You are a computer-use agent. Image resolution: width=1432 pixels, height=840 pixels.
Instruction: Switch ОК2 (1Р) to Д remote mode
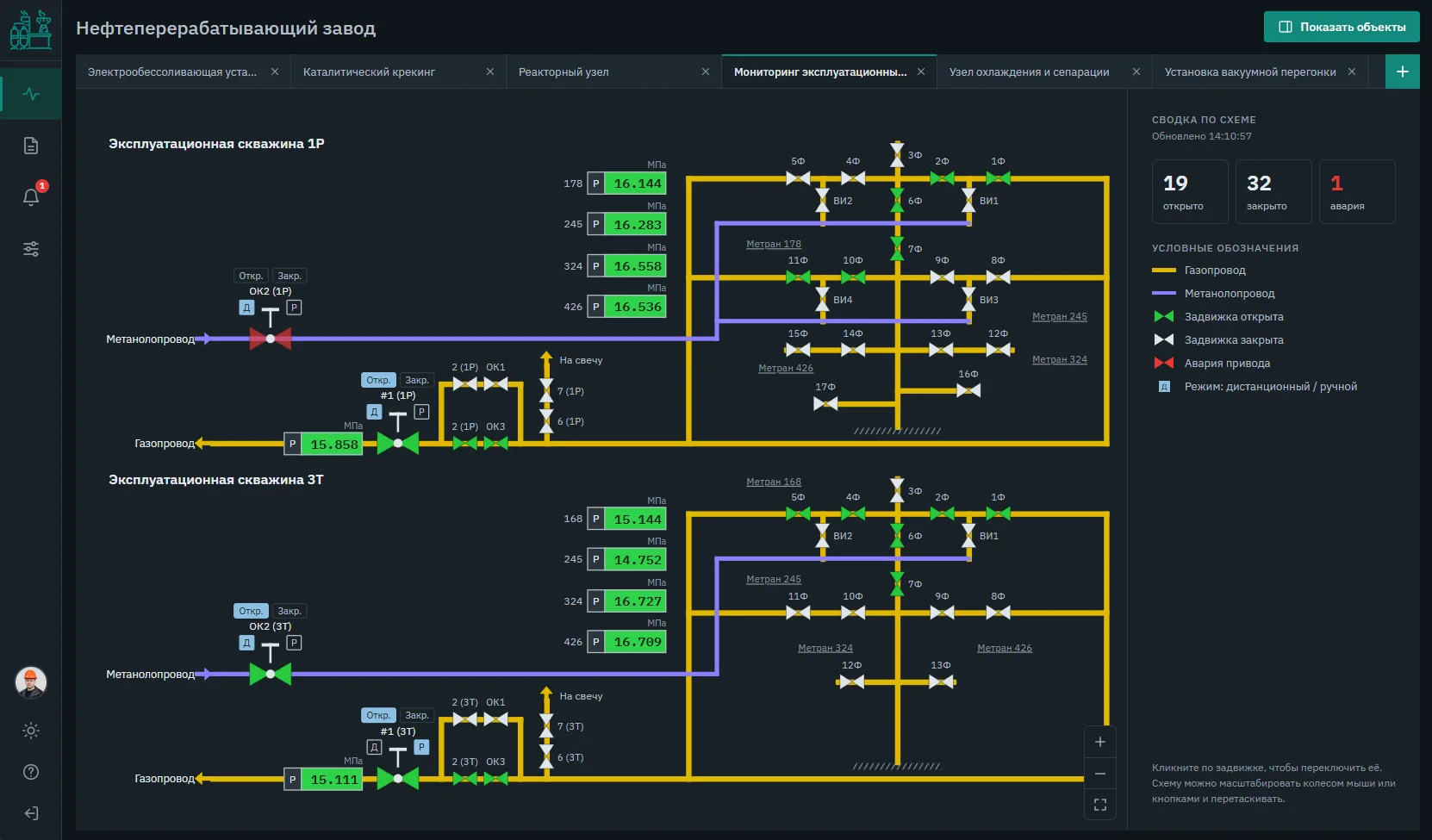(x=246, y=308)
